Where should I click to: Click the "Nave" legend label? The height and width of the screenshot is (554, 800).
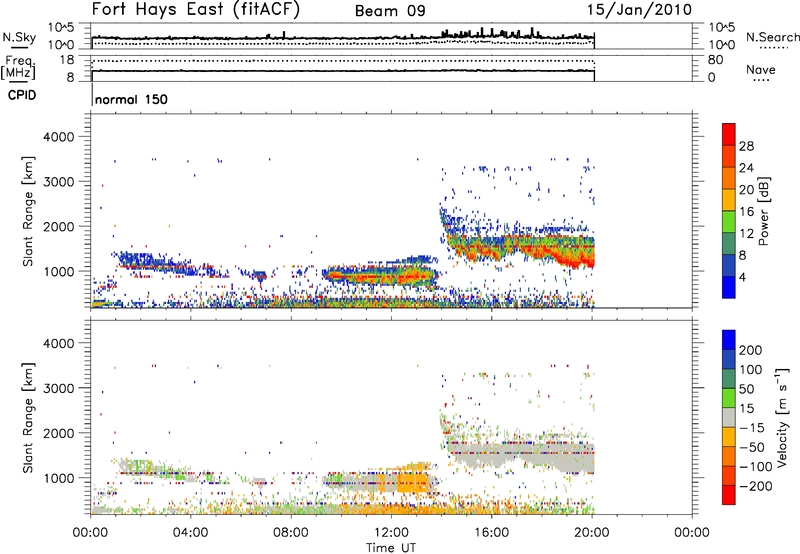[761, 70]
